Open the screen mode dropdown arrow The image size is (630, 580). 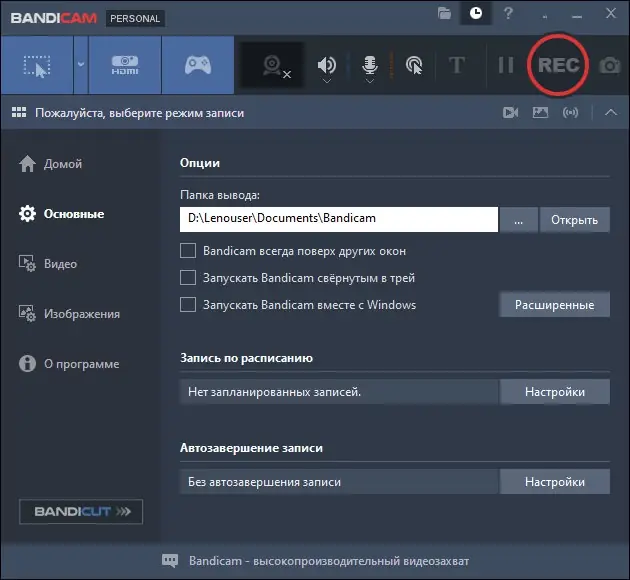click(x=81, y=65)
